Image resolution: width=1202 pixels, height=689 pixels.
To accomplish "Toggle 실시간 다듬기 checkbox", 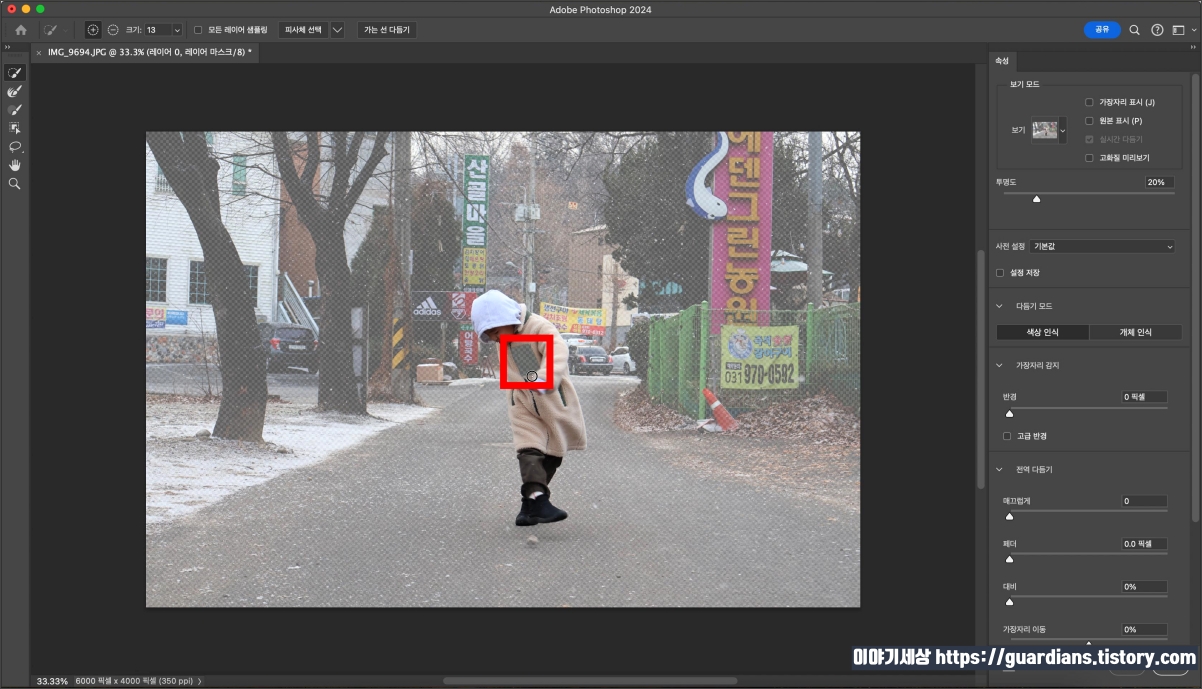I will tap(1090, 139).
